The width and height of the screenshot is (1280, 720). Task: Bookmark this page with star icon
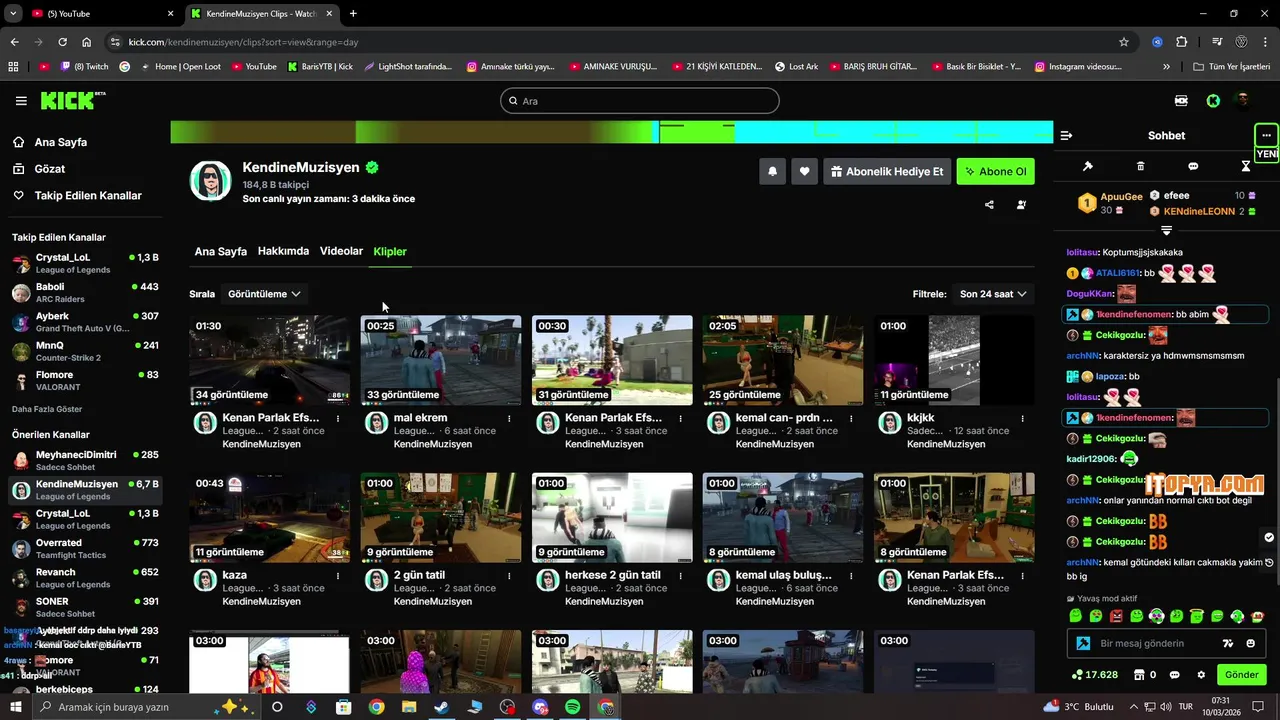1124,42
